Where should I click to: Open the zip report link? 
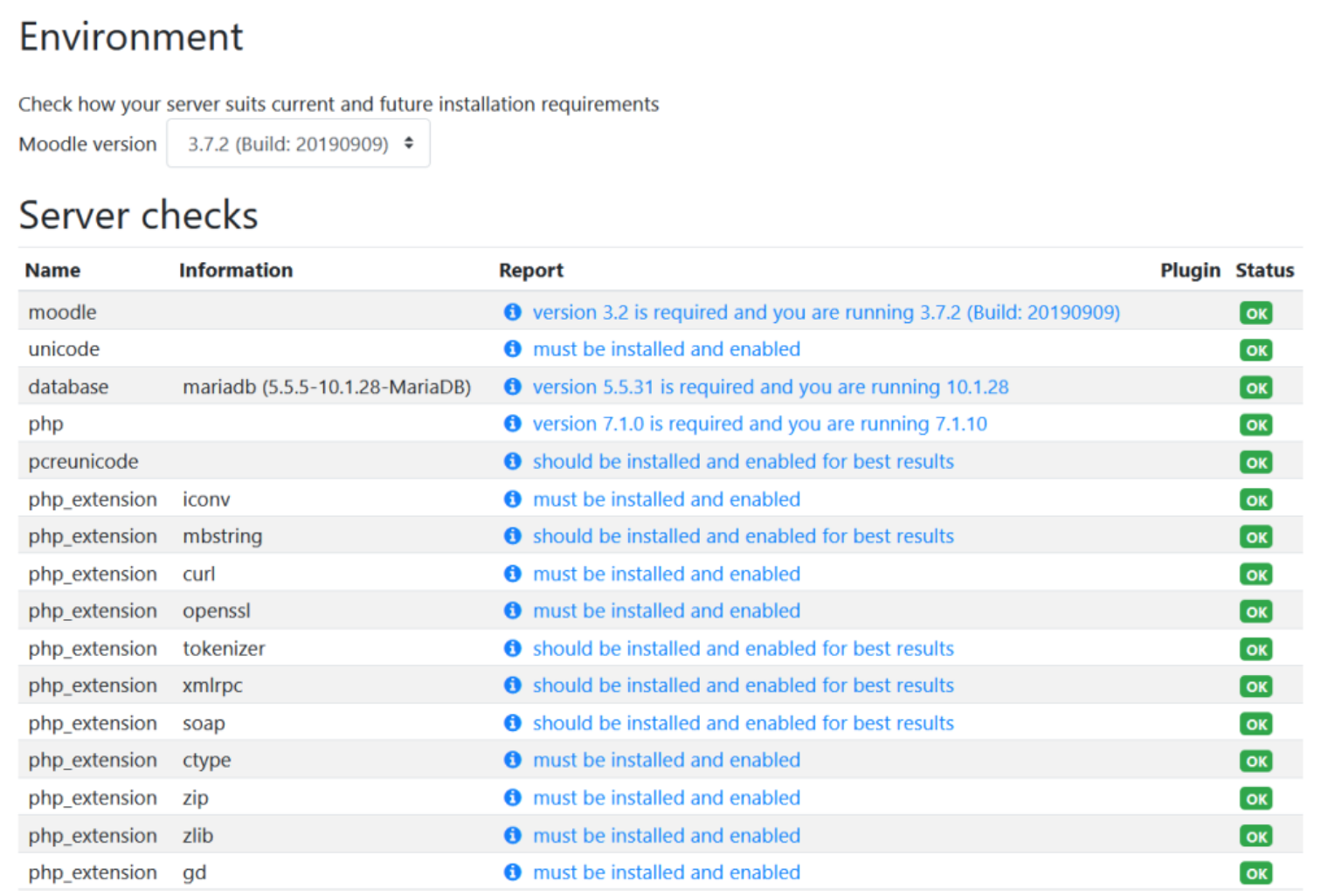pyautogui.click(x=667, y=798)
